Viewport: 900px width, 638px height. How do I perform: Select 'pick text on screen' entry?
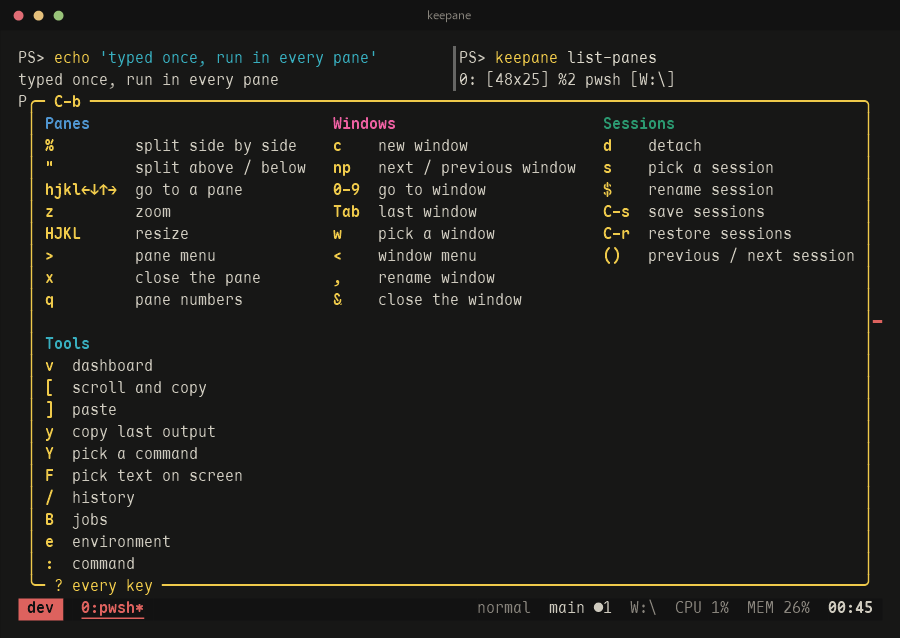pos(157,476)
